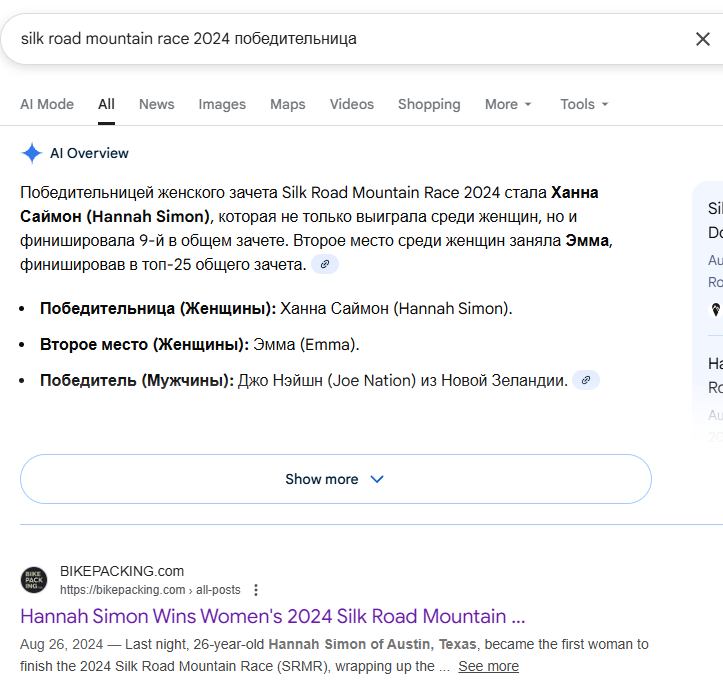Click the BIKEPACKING.com site favicon

34,580
